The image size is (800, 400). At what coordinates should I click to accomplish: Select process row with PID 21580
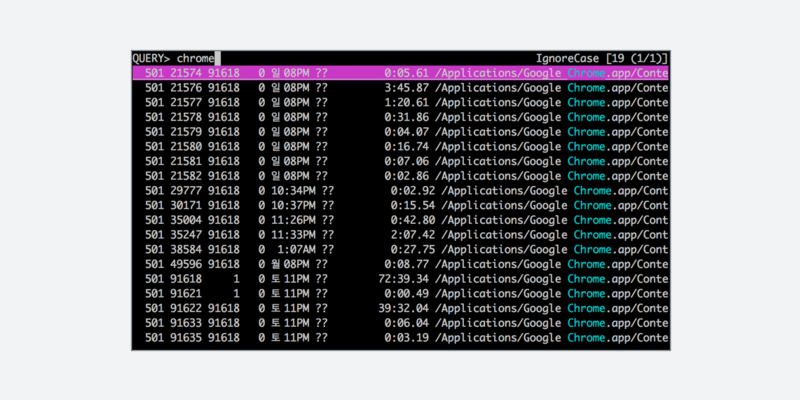[x=401, y=147]
